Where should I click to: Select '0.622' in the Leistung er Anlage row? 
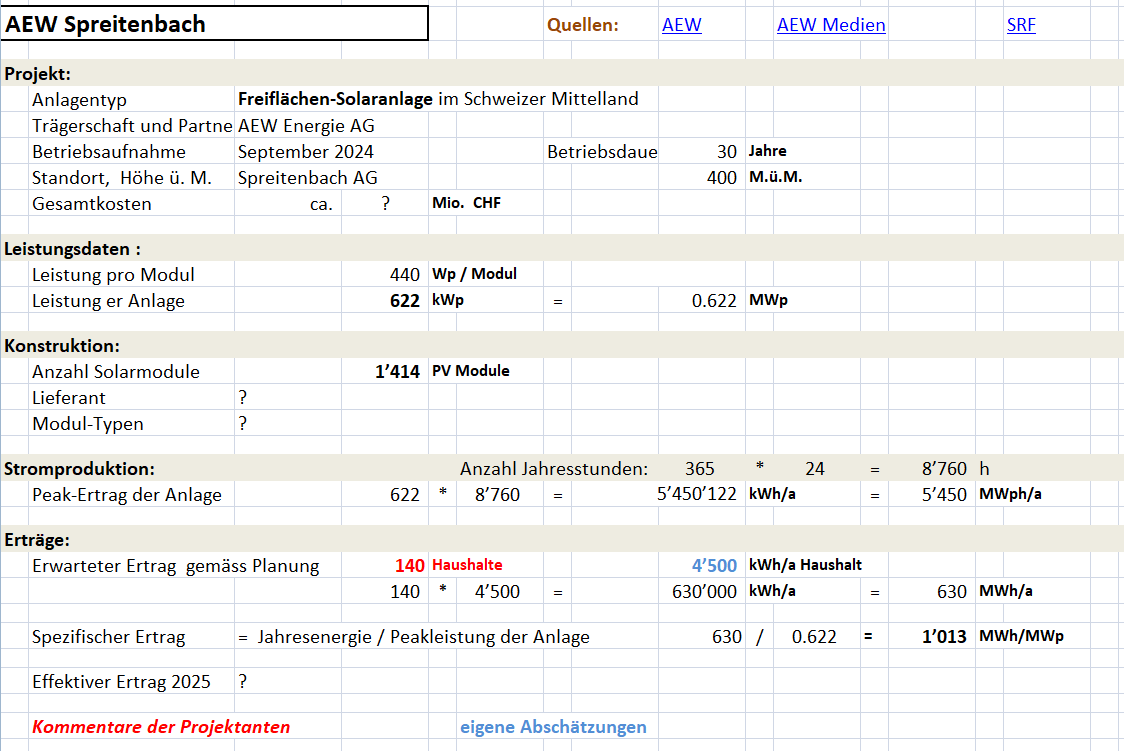[x=713, y=301]
